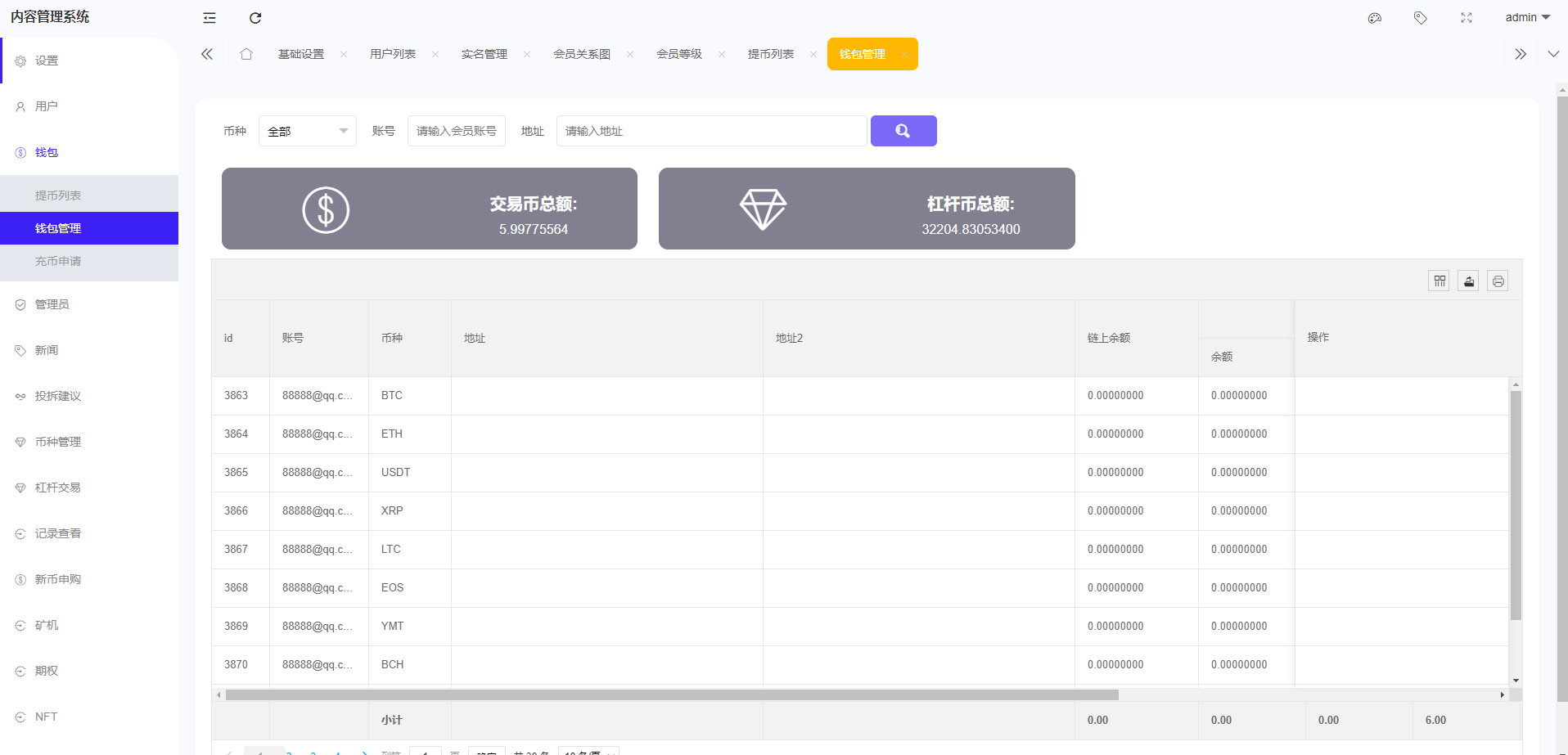Switch to the 用户列表 tab
Image resolution: width=1568 pixels, height=755 pixels.
(393, 54)
